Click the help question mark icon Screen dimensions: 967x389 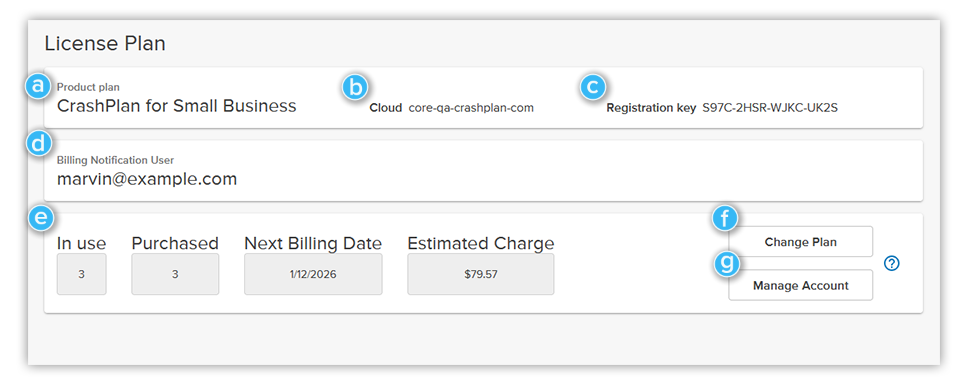(x=892, y=263)
